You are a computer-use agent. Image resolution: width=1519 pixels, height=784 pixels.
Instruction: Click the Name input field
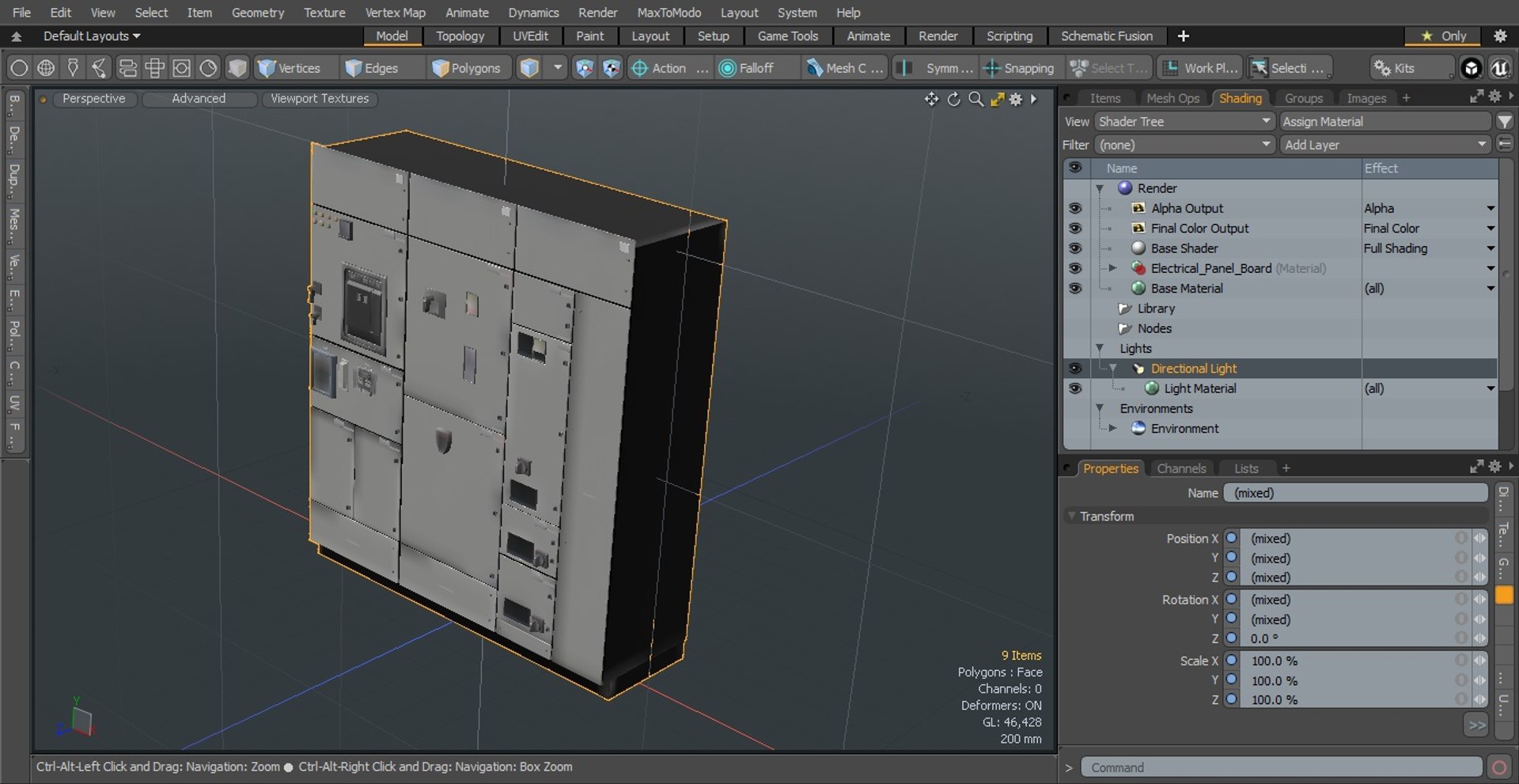click(x=1355, y=493)
